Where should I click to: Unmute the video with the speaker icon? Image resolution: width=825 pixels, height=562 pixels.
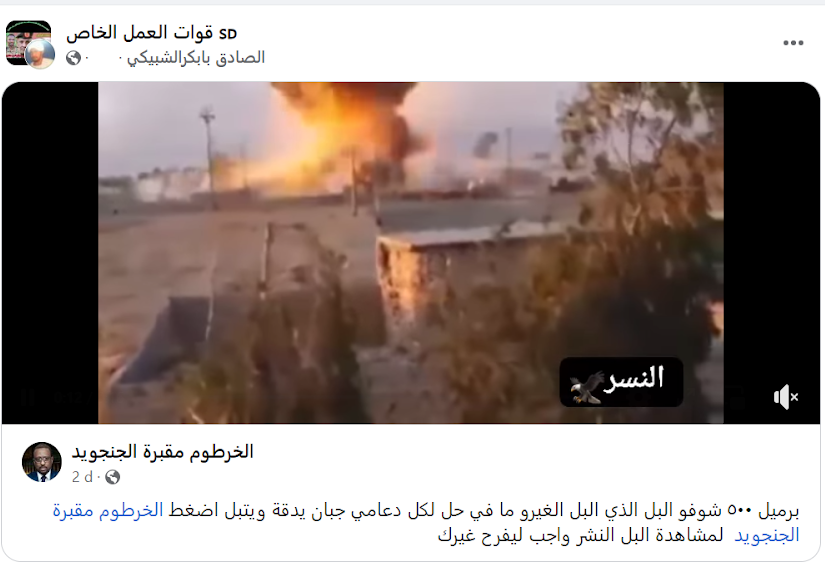tap(786, 397)
